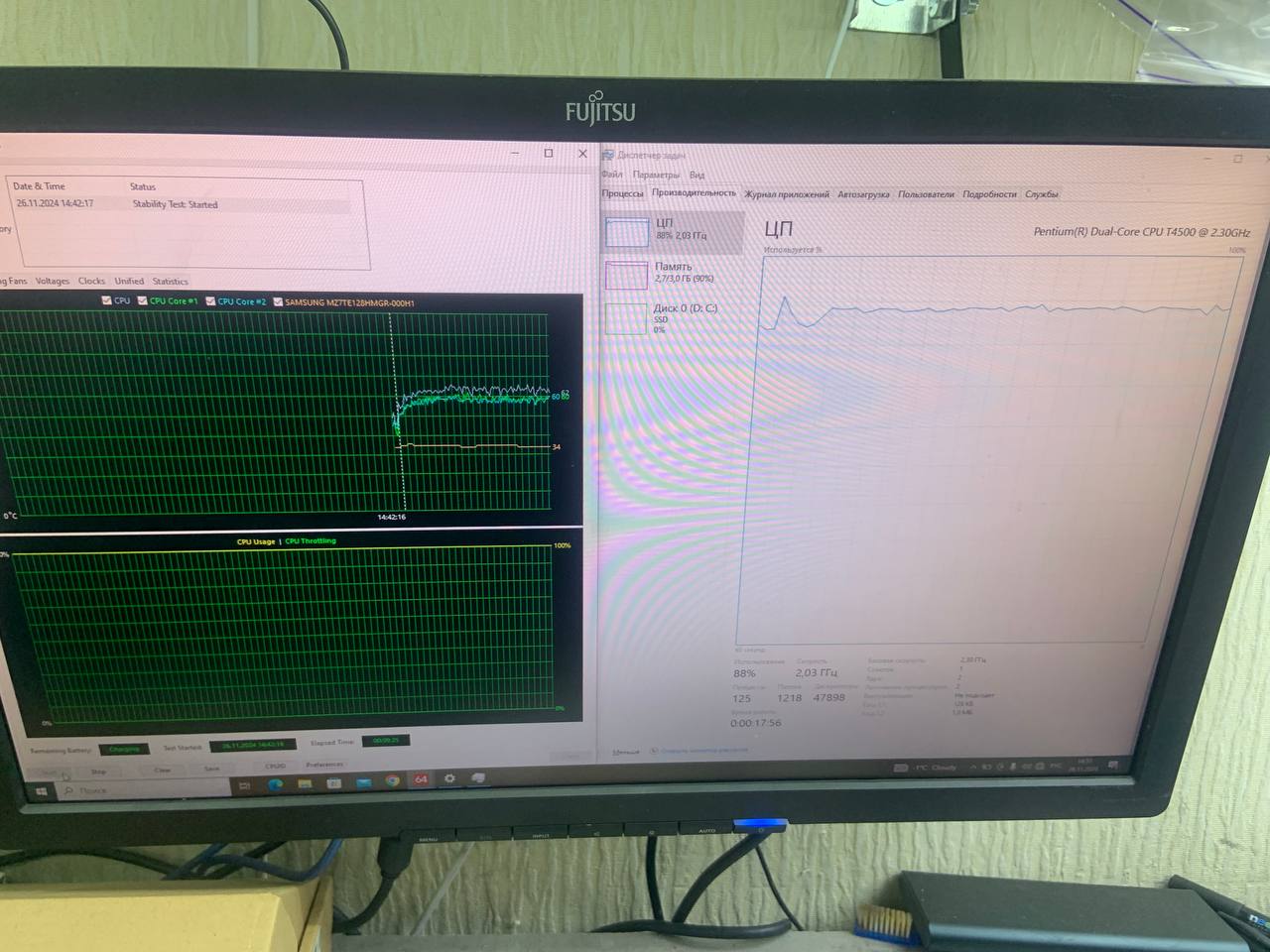Show hidden system tray icons chevron
The image size is (1270, 952).
972,767
